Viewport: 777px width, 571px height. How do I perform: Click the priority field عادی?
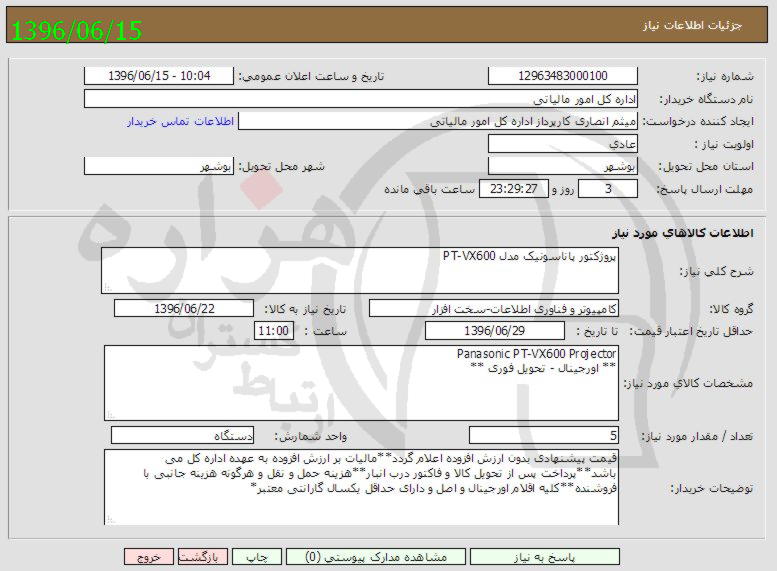pyautogui.click(x=562, y=144)
